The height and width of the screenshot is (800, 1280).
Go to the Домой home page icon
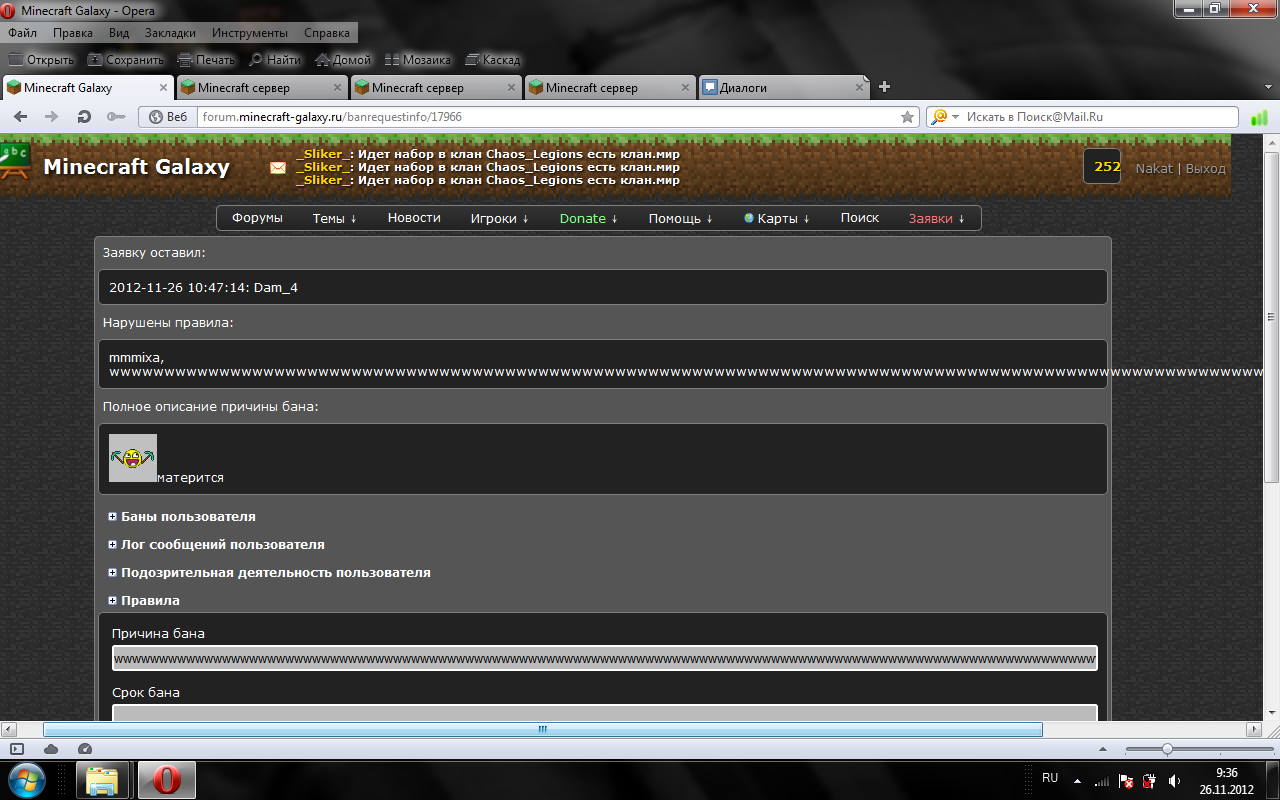[x=322, y=60]
